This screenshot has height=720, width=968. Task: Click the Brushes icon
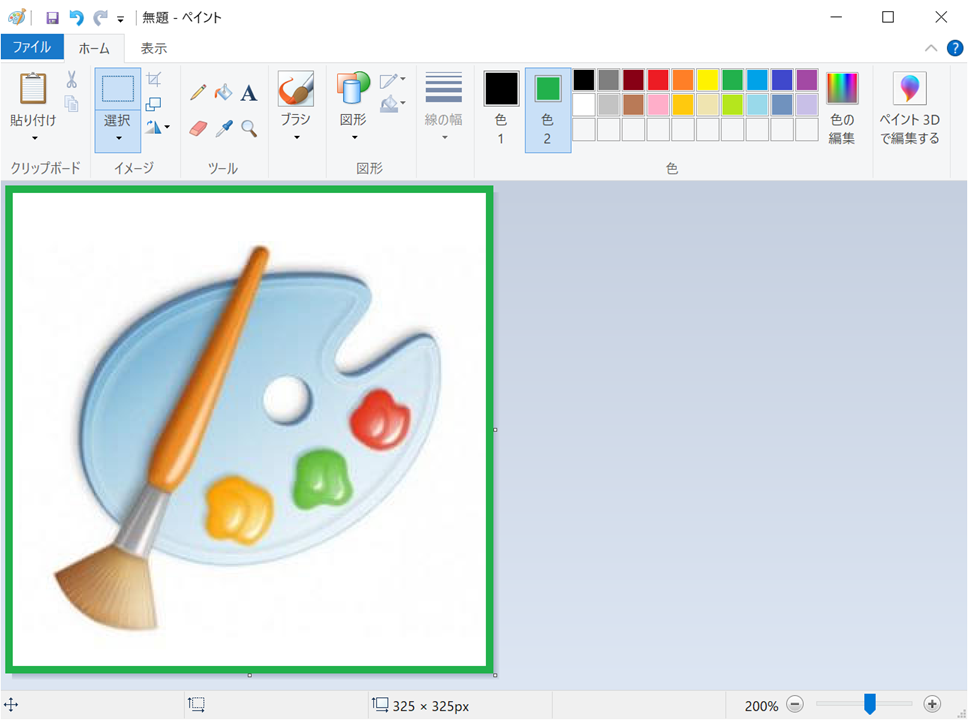click(x=296, y=88)
